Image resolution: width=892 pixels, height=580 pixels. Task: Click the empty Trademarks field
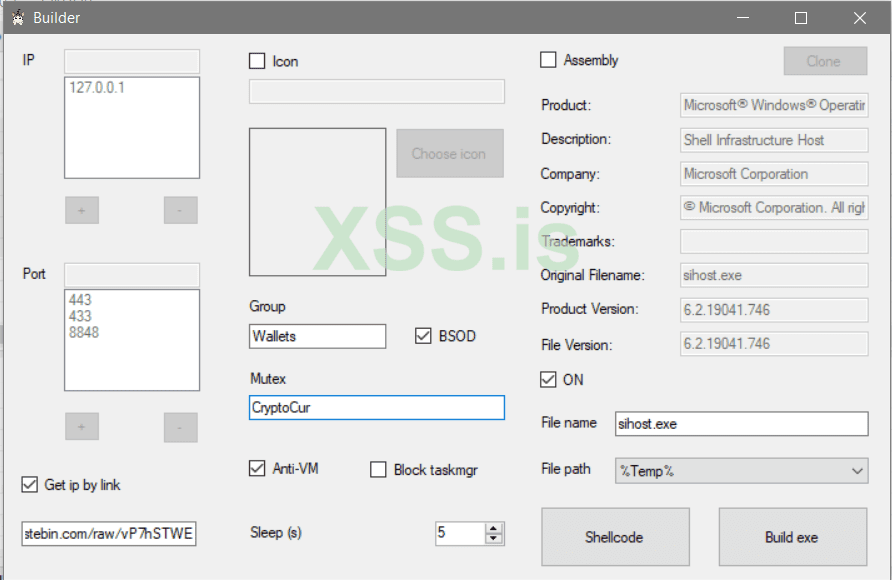click(774, 241)
